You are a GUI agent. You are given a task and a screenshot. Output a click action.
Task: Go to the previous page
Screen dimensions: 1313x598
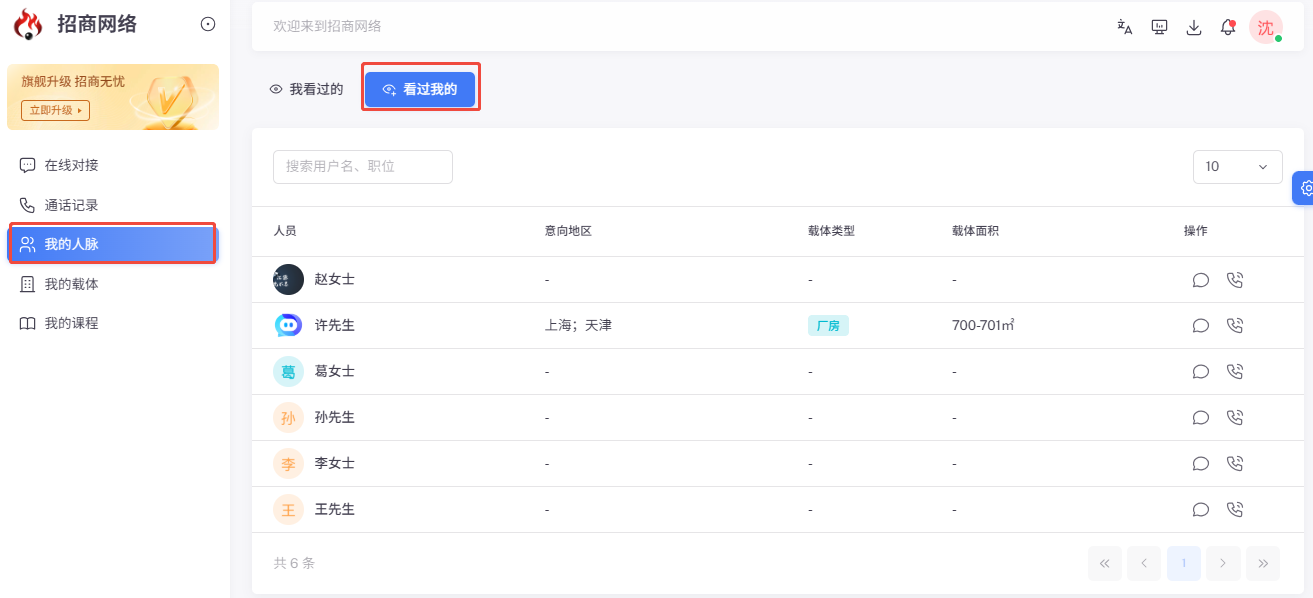[x=1144, y=564]
